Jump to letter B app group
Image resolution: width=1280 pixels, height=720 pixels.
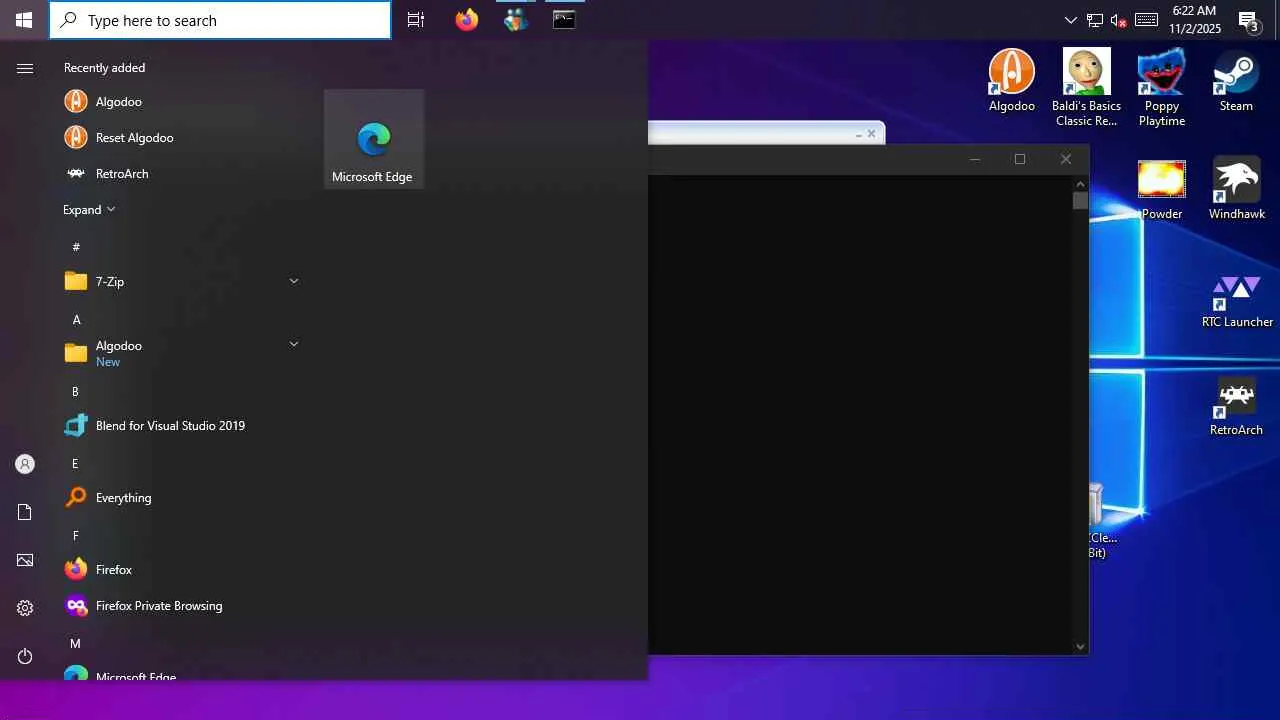click(75, 392)
